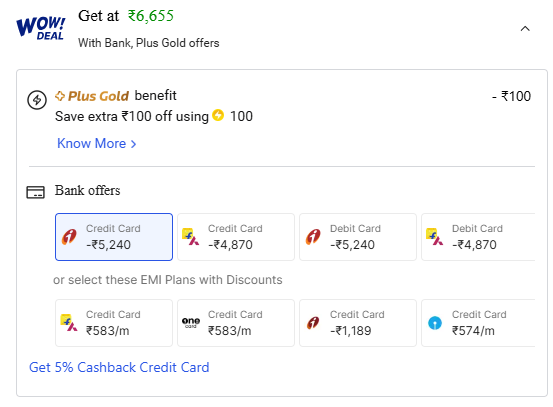
Task: Click the ₹6,655 deal price text
Action: coord(151,16)
